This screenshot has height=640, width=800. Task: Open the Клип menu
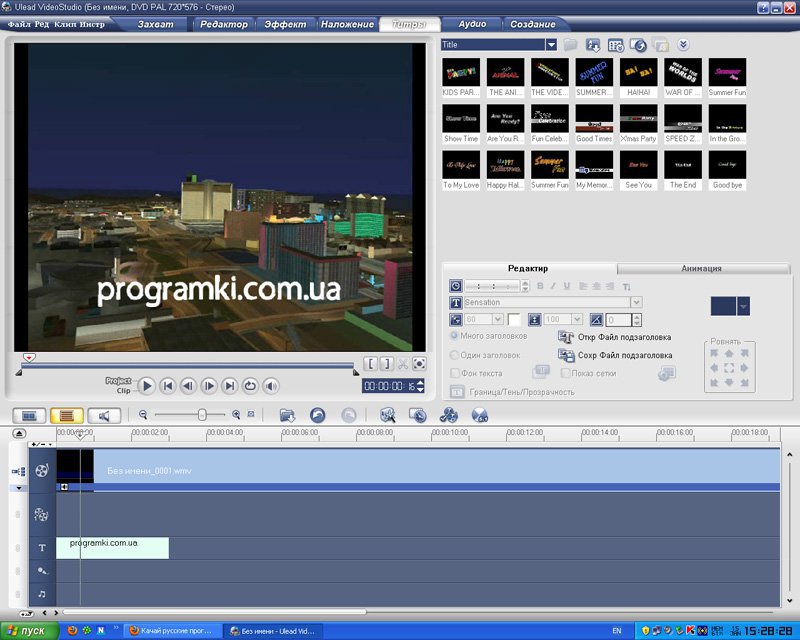[x=65, y=24]
